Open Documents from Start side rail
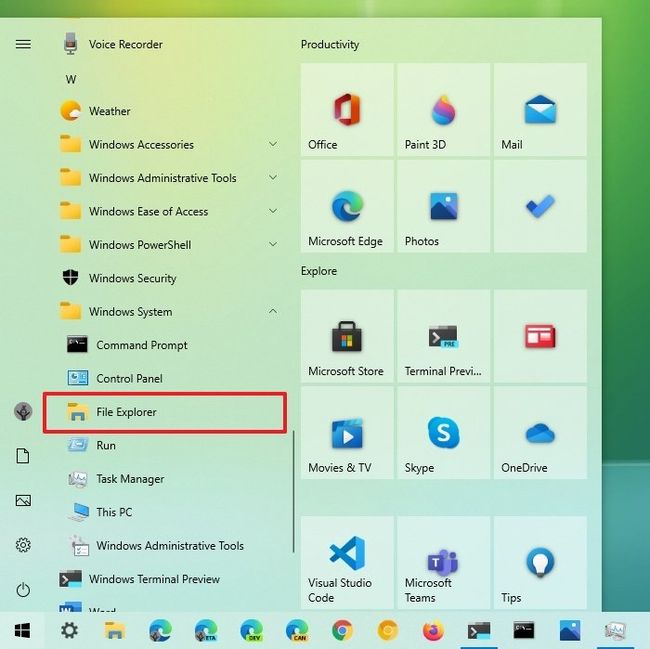The image size is (650, 649). pos(23,456)
